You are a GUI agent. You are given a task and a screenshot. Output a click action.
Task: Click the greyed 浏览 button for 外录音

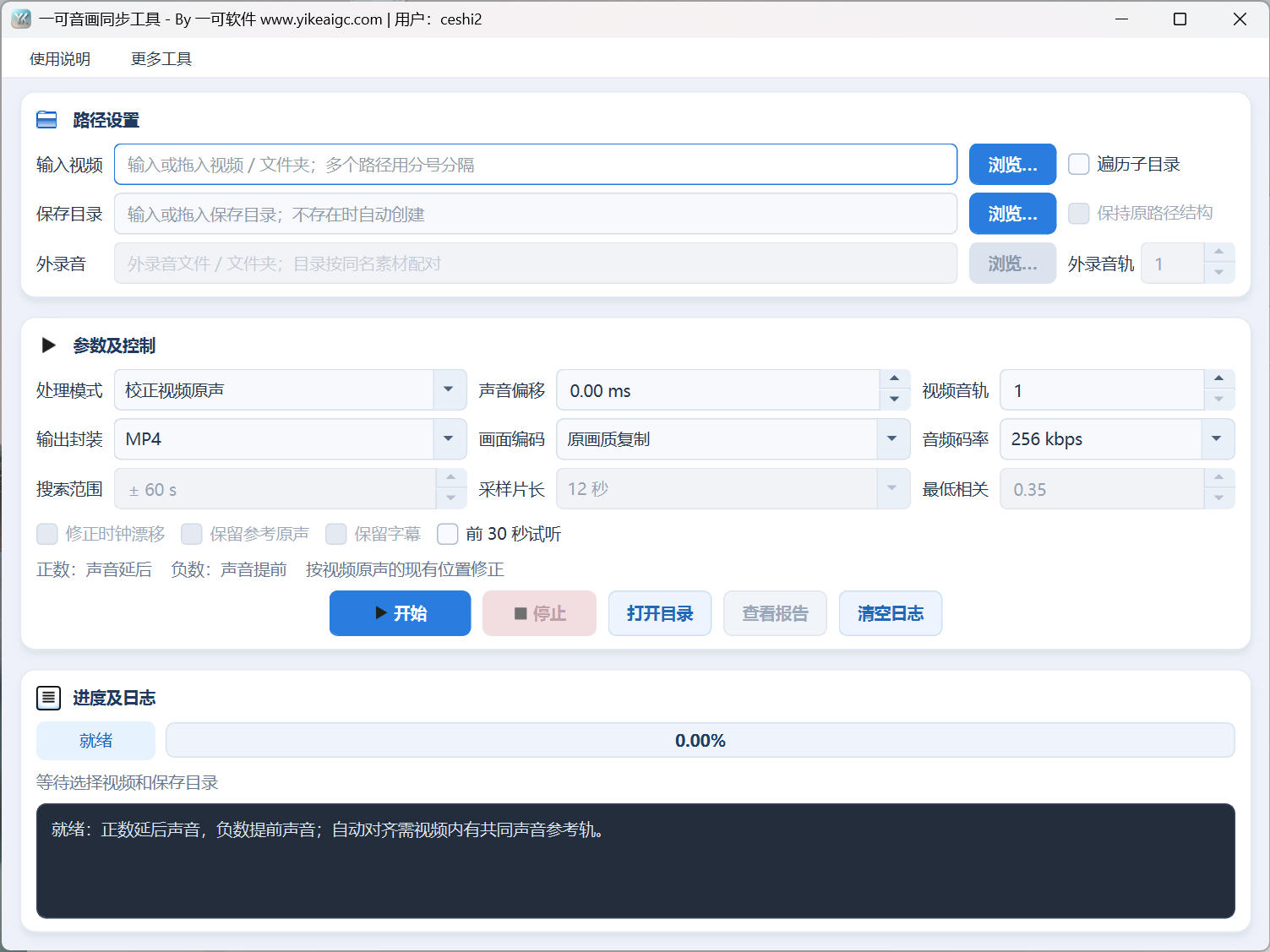click(1012, 264)
